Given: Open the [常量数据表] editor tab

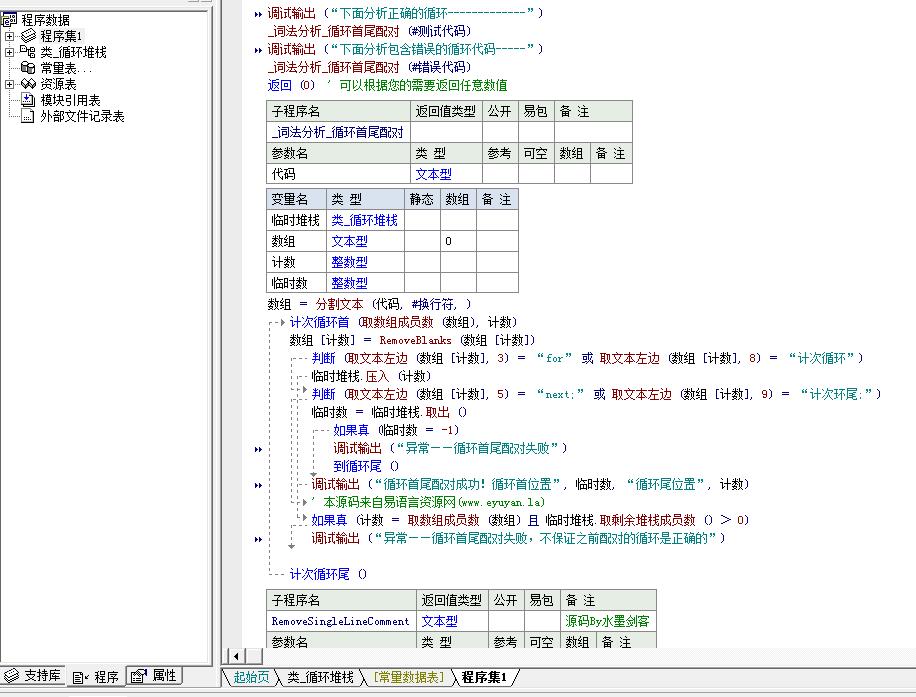Looking at the screenshot, I should pos(409,677).
